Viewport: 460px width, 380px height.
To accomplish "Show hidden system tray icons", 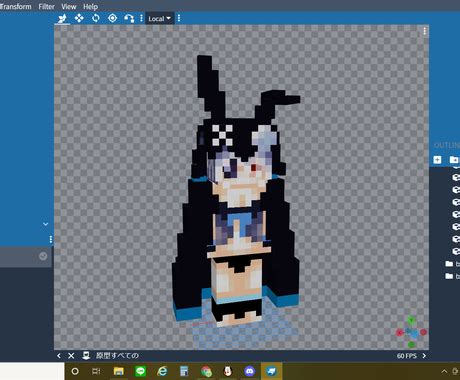I will [444, 371].
